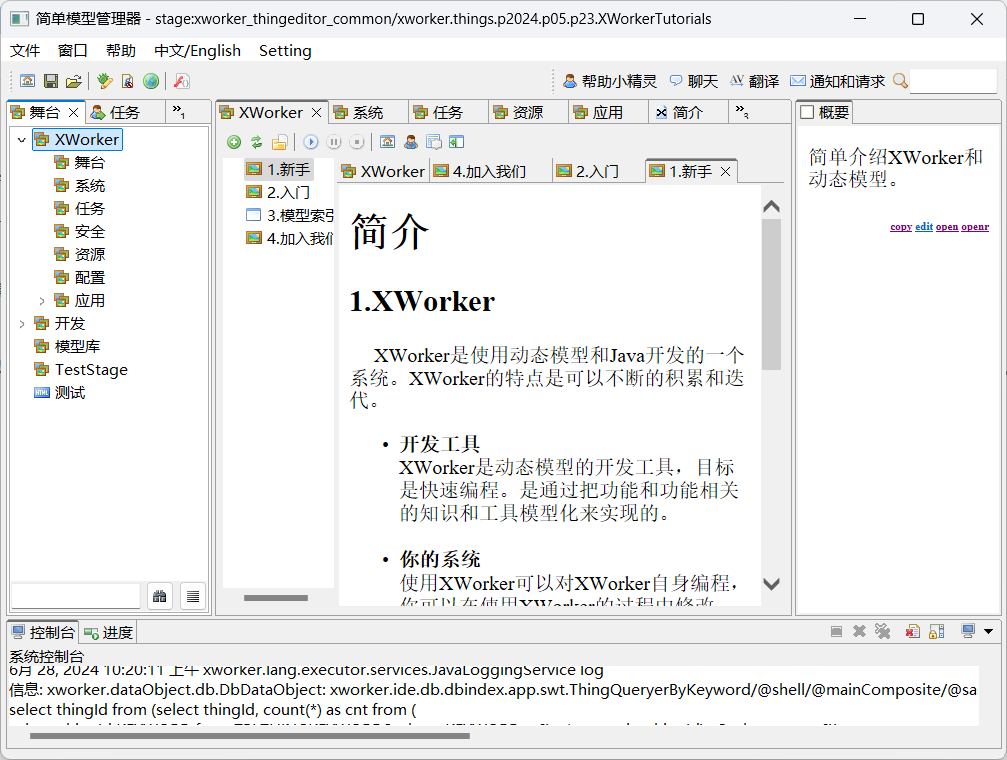1007x760 pixels.
Task: Collapse the XWorker tree node
Action: point(22,139)
